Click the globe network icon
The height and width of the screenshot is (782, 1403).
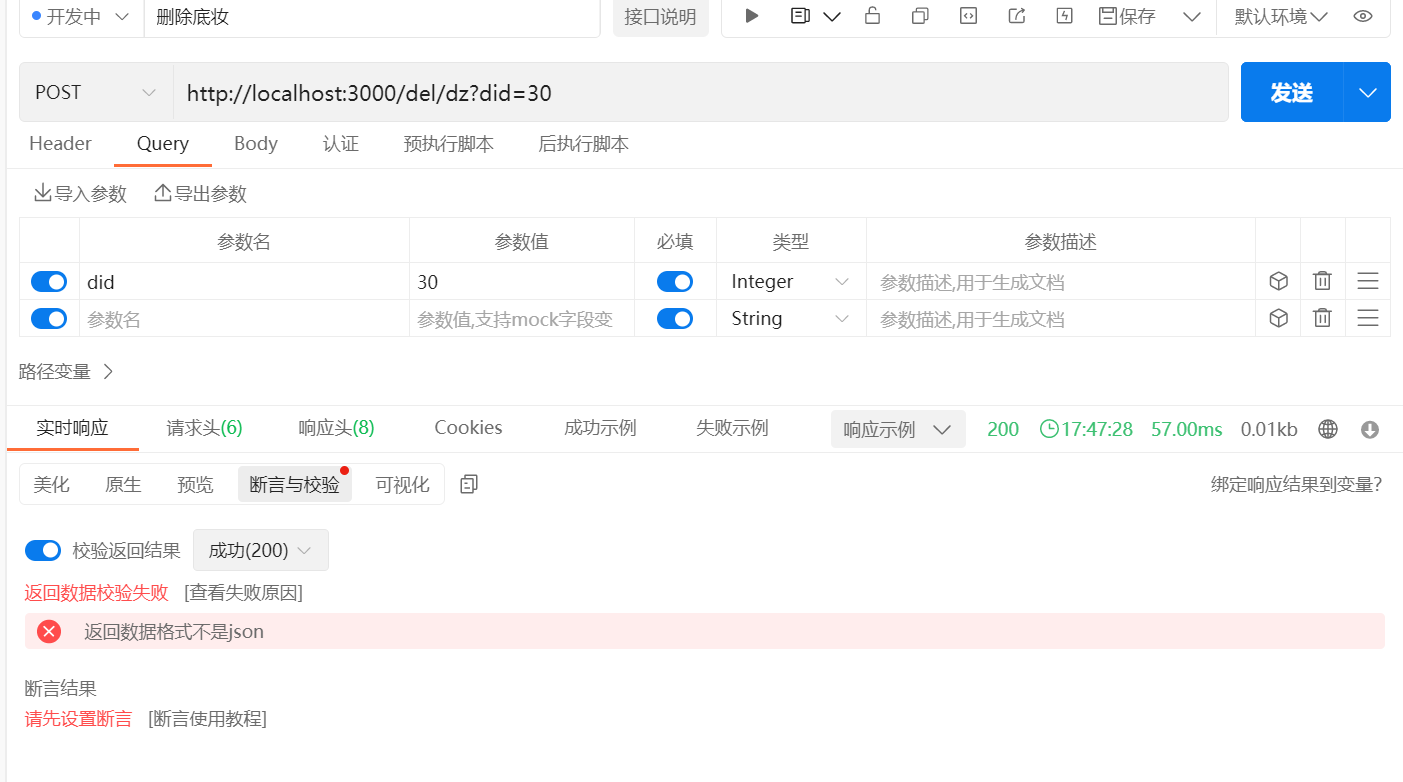coord(1328,429)
